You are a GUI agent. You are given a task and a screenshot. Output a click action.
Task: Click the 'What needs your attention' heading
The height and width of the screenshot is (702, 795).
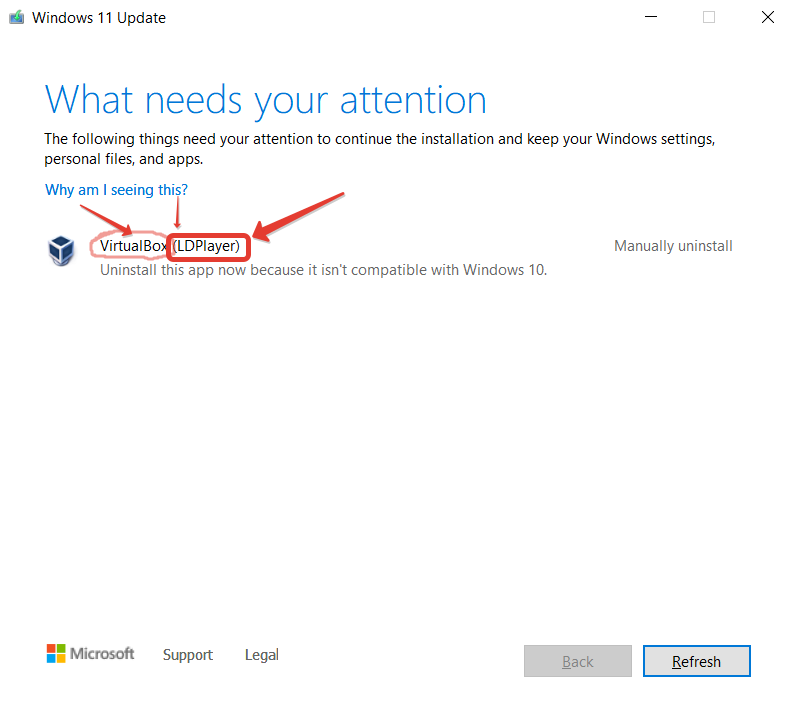[266, 100]
